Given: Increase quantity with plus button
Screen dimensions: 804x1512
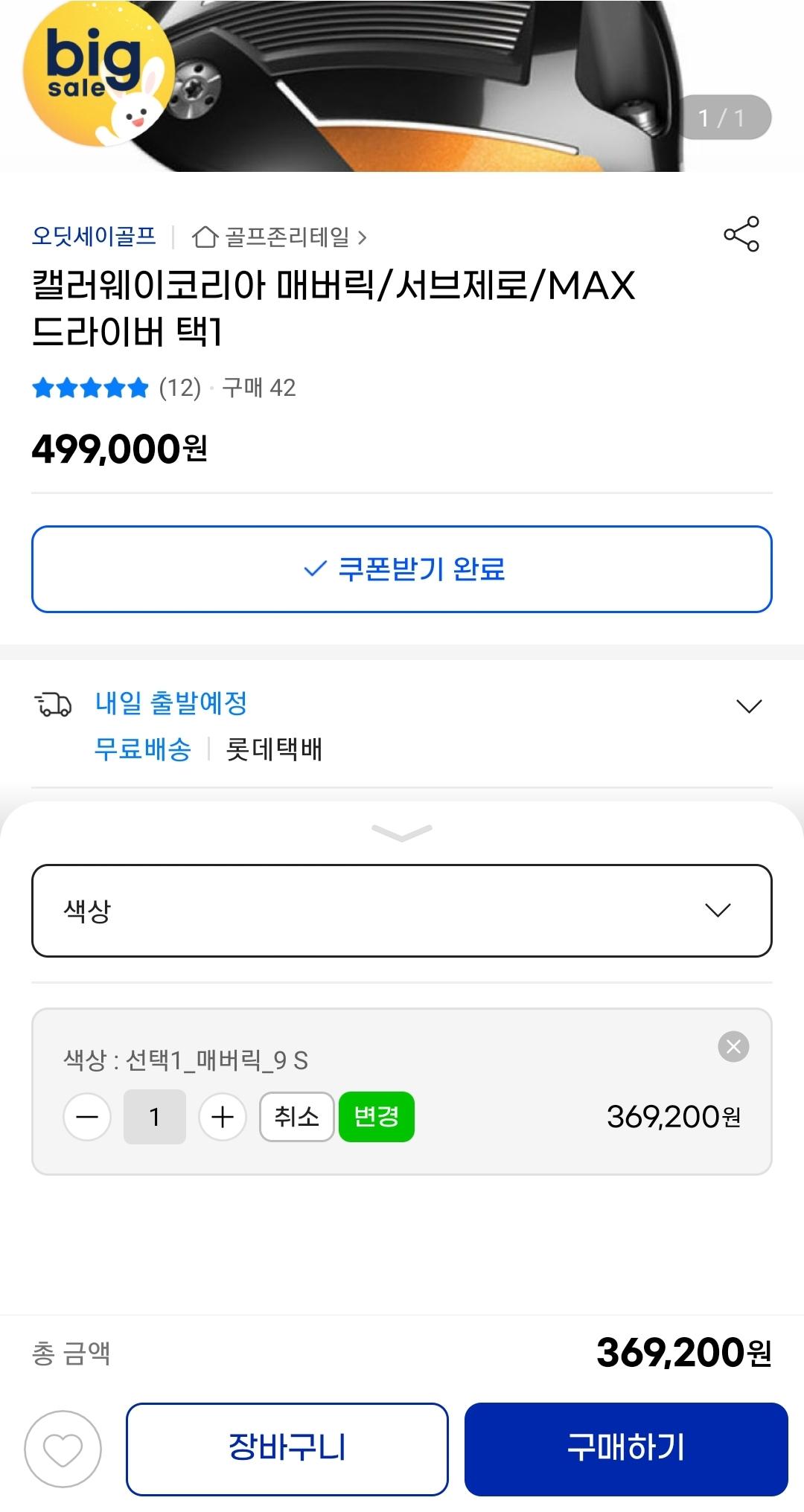Looking at the screenshot, I should (223, 1117).
